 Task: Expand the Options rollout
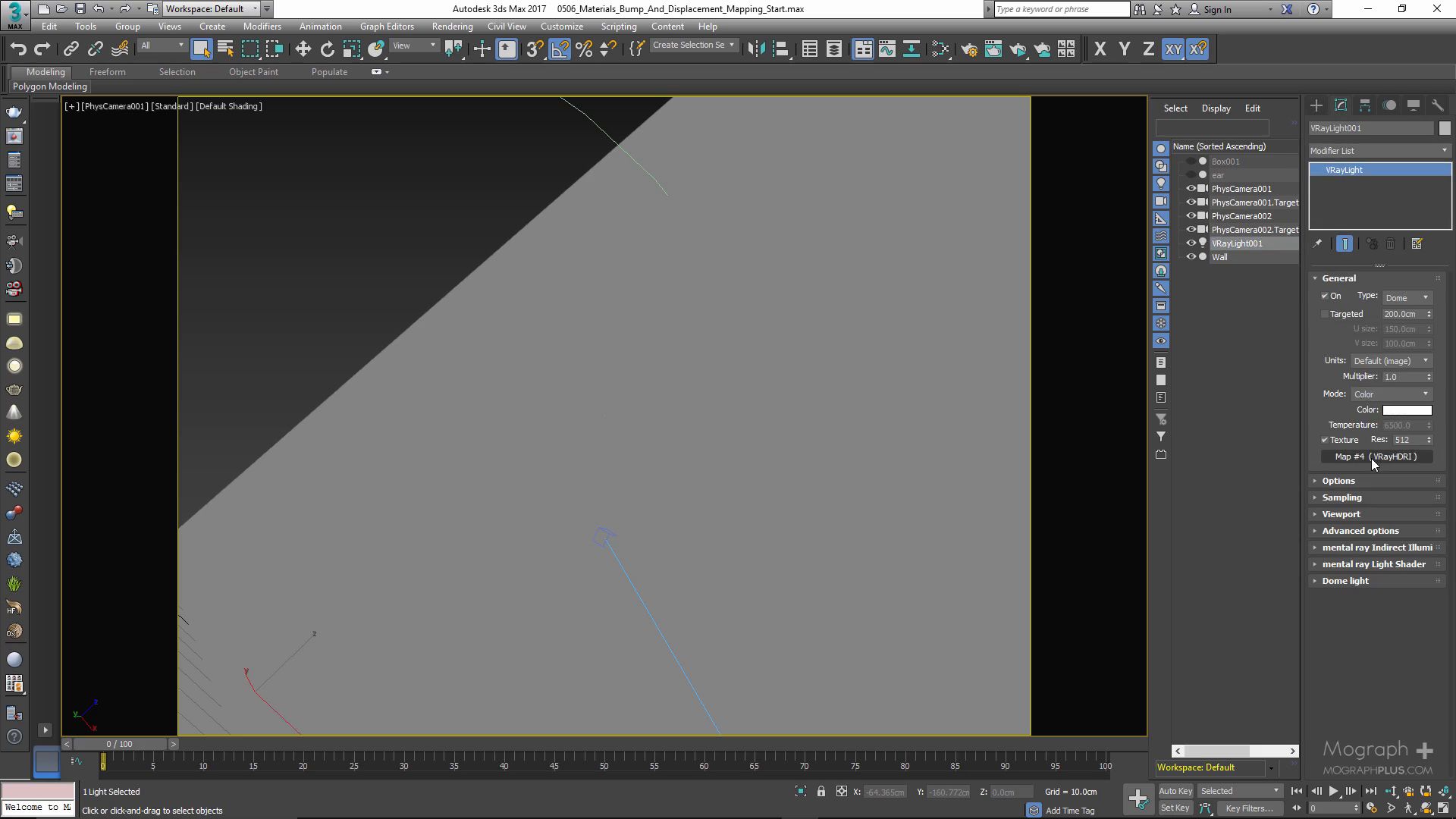coord(1338,481)
